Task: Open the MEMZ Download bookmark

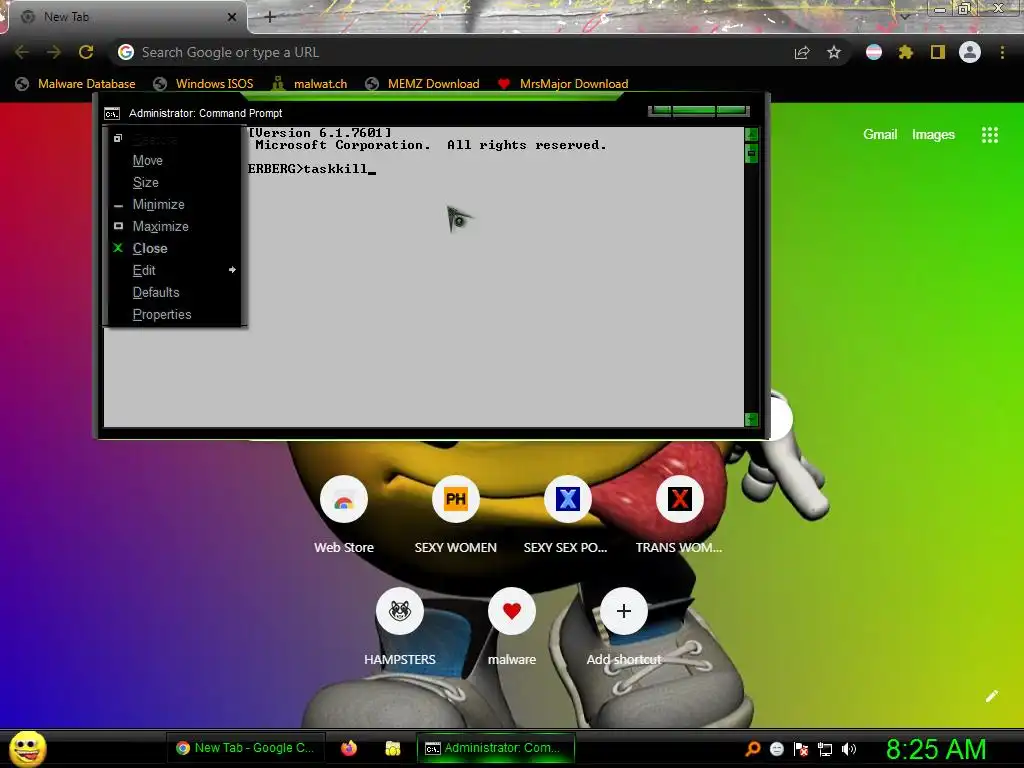Action: tap(423, 84)
